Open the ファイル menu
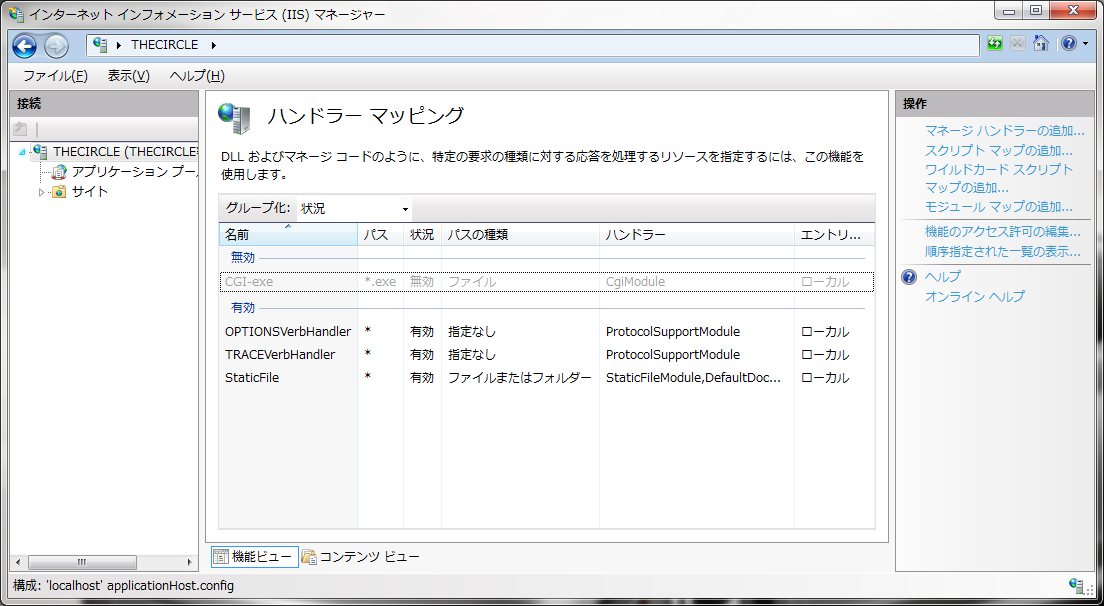 pyautogui.click(x=55, y=76)
